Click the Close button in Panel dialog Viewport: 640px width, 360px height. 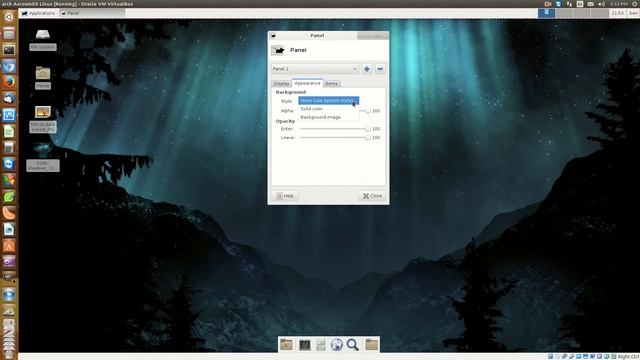coord(372,196)
